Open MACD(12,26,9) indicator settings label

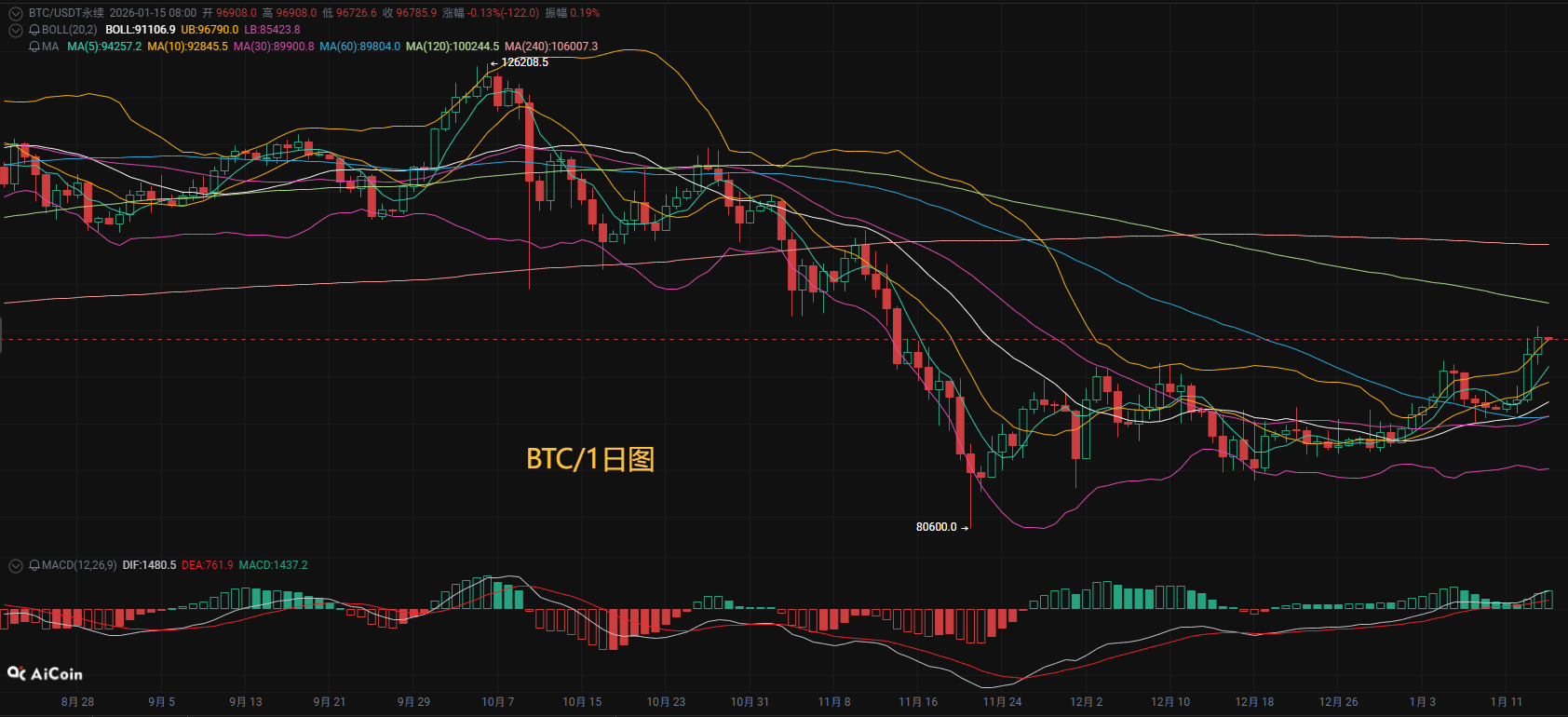point(79,565)
